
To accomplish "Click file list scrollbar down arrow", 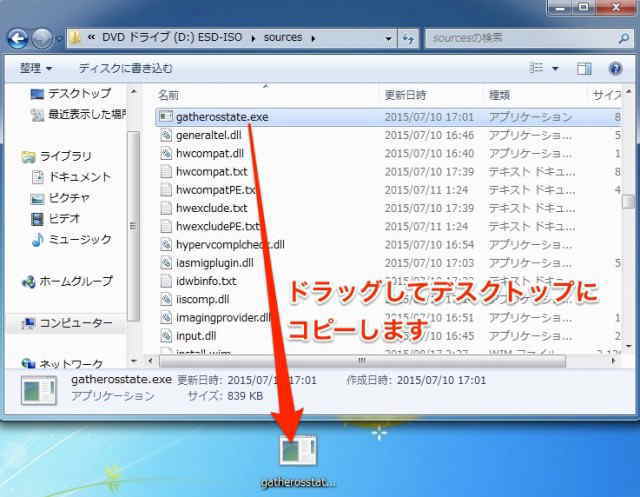I will click(629, 346).
